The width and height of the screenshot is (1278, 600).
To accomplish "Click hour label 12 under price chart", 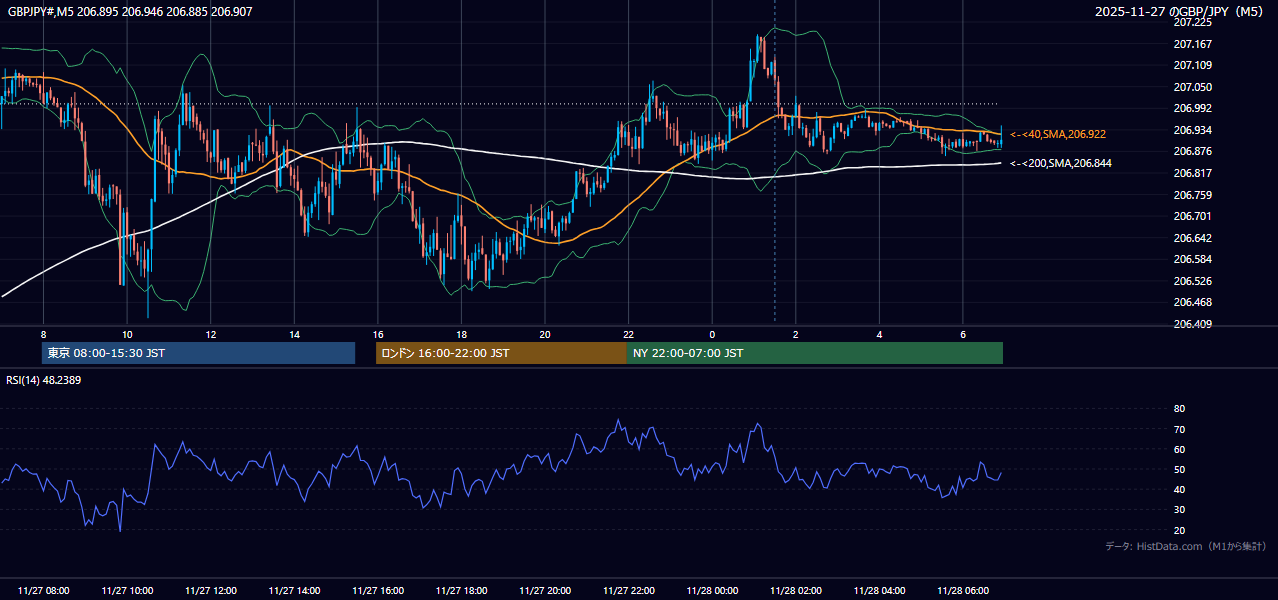I will coord(211,334).
